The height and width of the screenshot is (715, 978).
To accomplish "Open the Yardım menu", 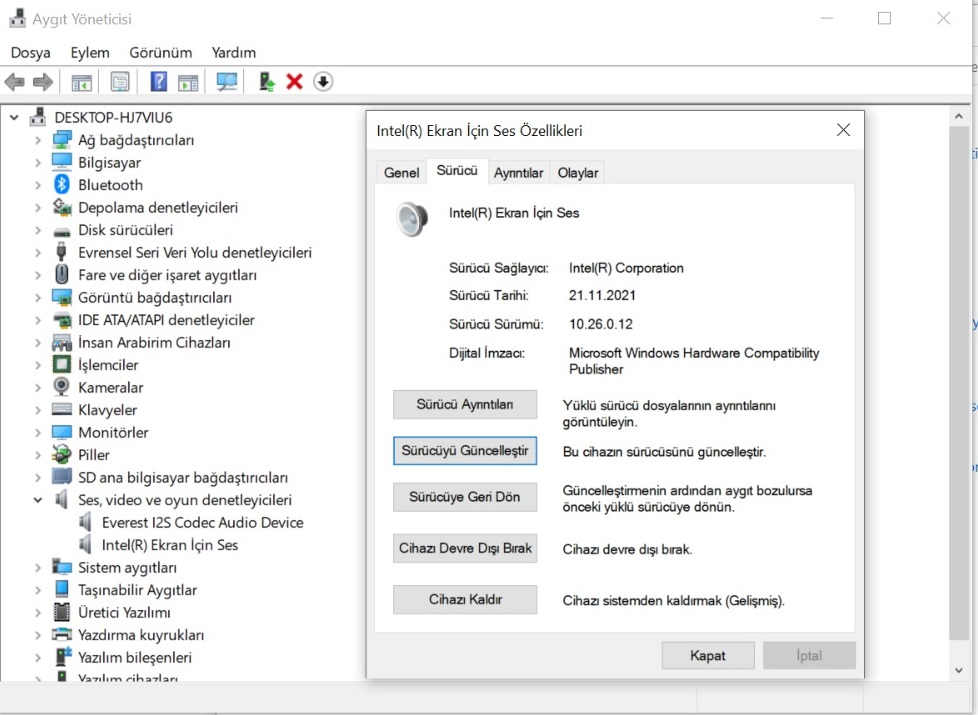I will click(234, 52).
